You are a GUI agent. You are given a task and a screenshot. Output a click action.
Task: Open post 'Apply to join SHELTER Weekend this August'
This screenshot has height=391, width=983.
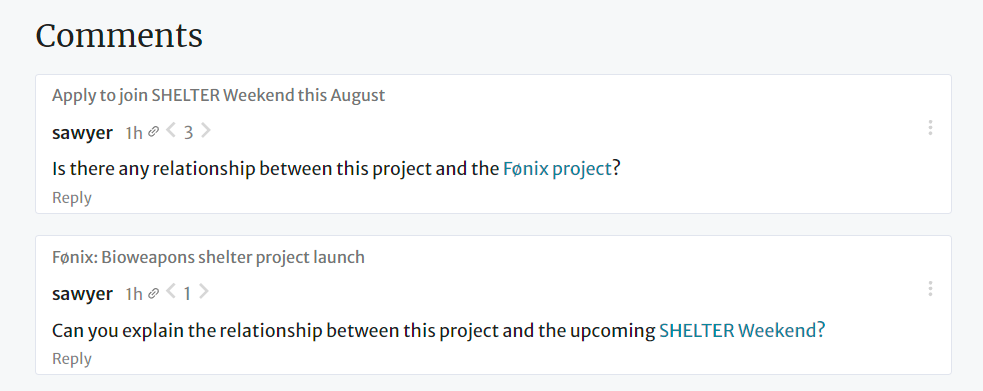point(218,96)
